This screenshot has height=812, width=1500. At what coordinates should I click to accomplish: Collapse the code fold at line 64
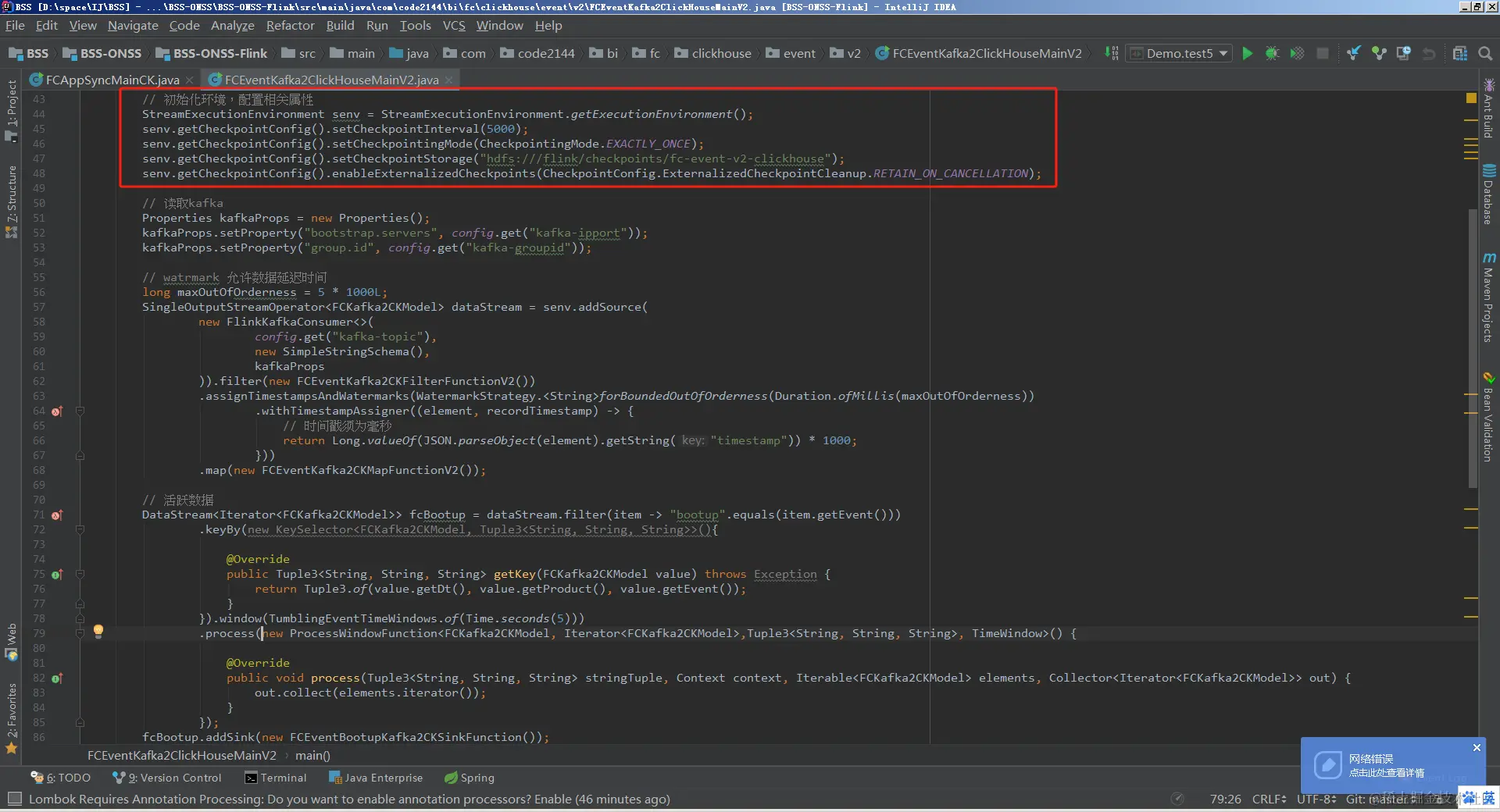pos(80,411)
